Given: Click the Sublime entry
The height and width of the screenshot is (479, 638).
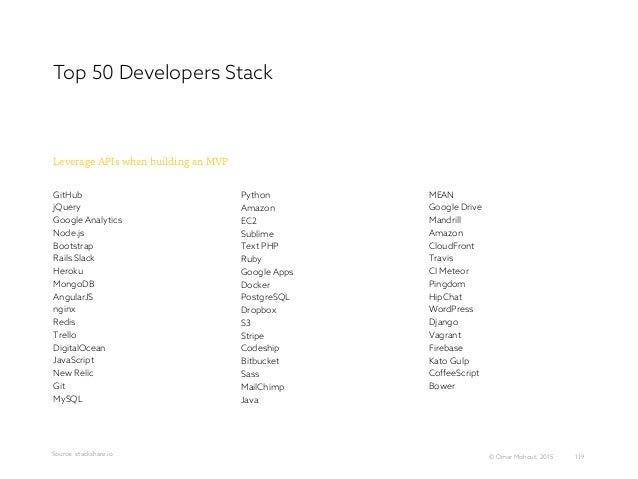Looking at the screenshot, I should pos(257,234).
